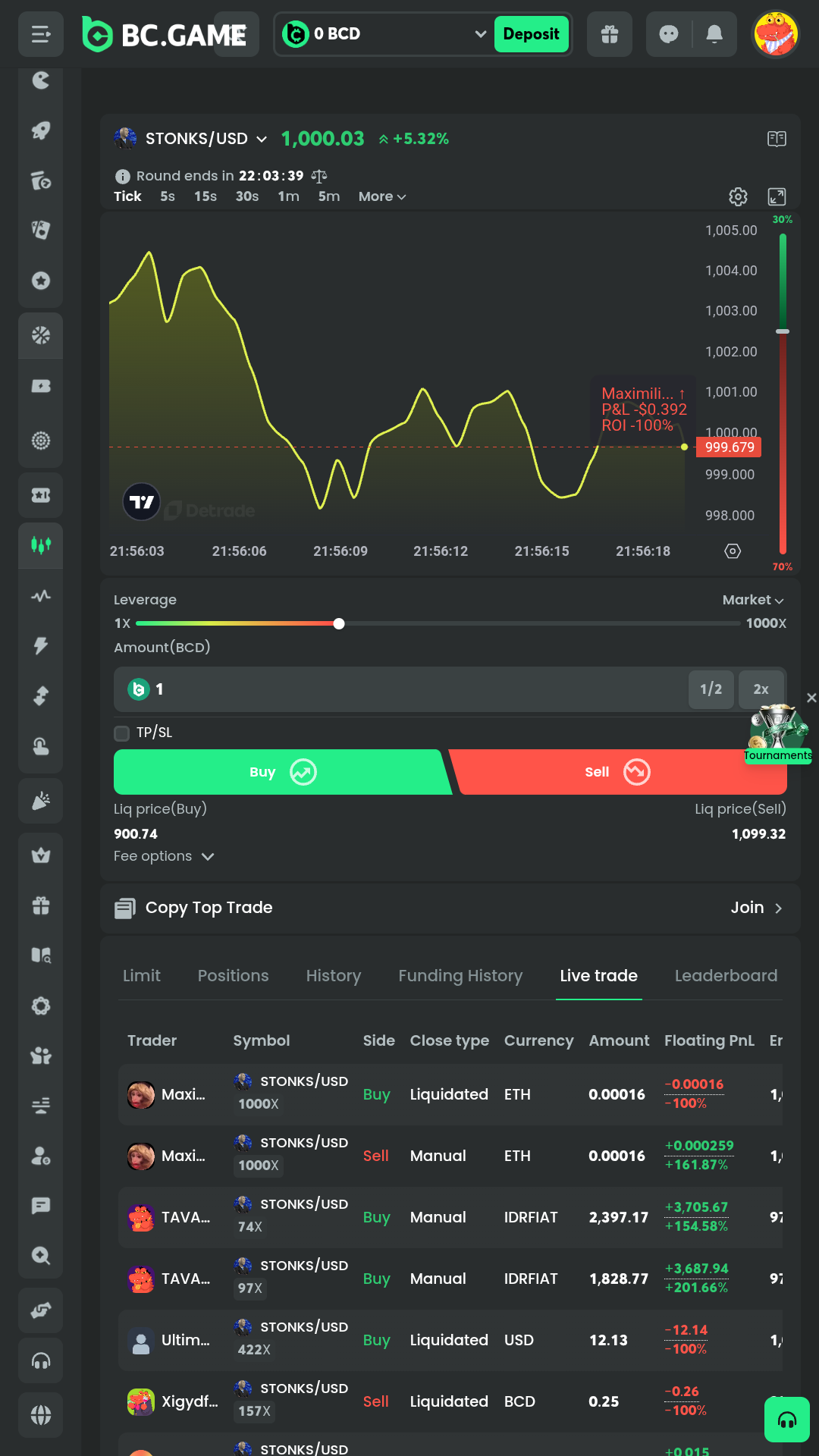
Task: Open chart settings gear icon
Action: pyautogui.click(x=738, y=197)
